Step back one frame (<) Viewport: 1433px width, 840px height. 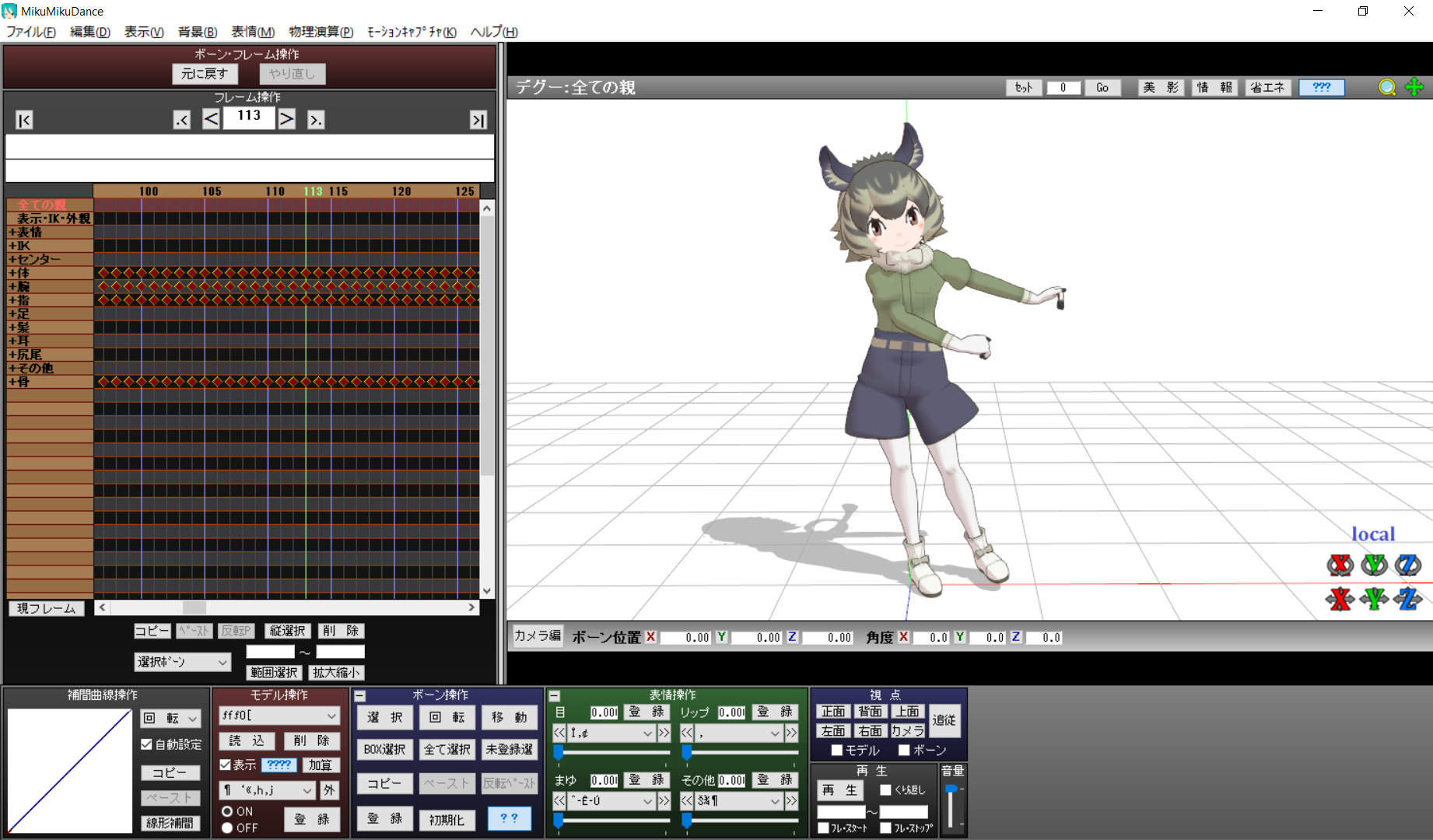coord(211,119)
